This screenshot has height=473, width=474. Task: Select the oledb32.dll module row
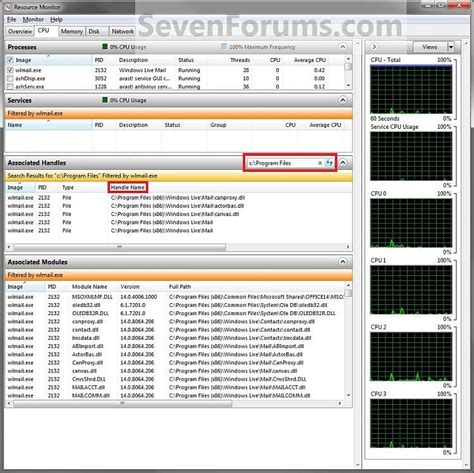(175, 305)
